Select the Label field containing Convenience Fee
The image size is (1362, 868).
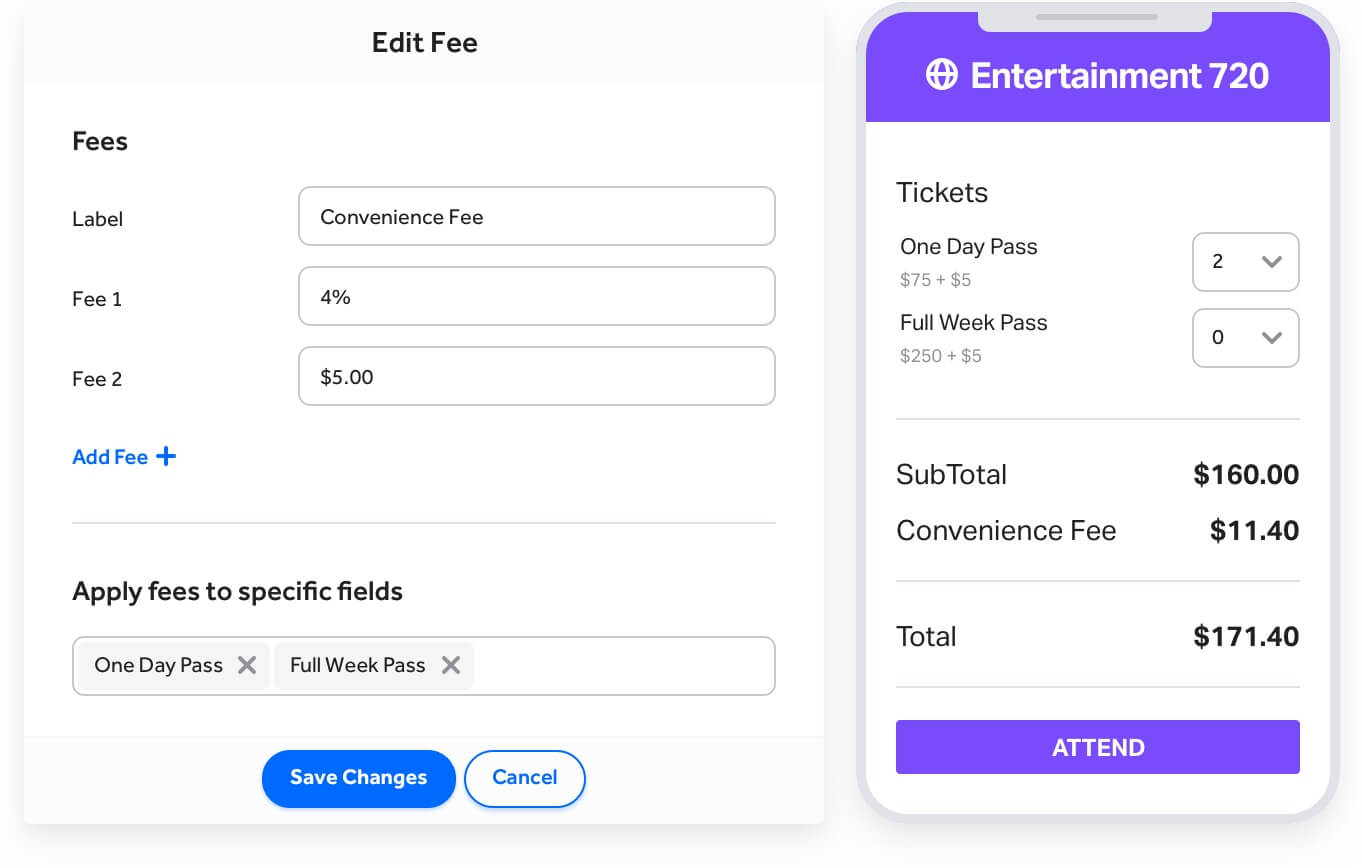[x=537, y=216]
